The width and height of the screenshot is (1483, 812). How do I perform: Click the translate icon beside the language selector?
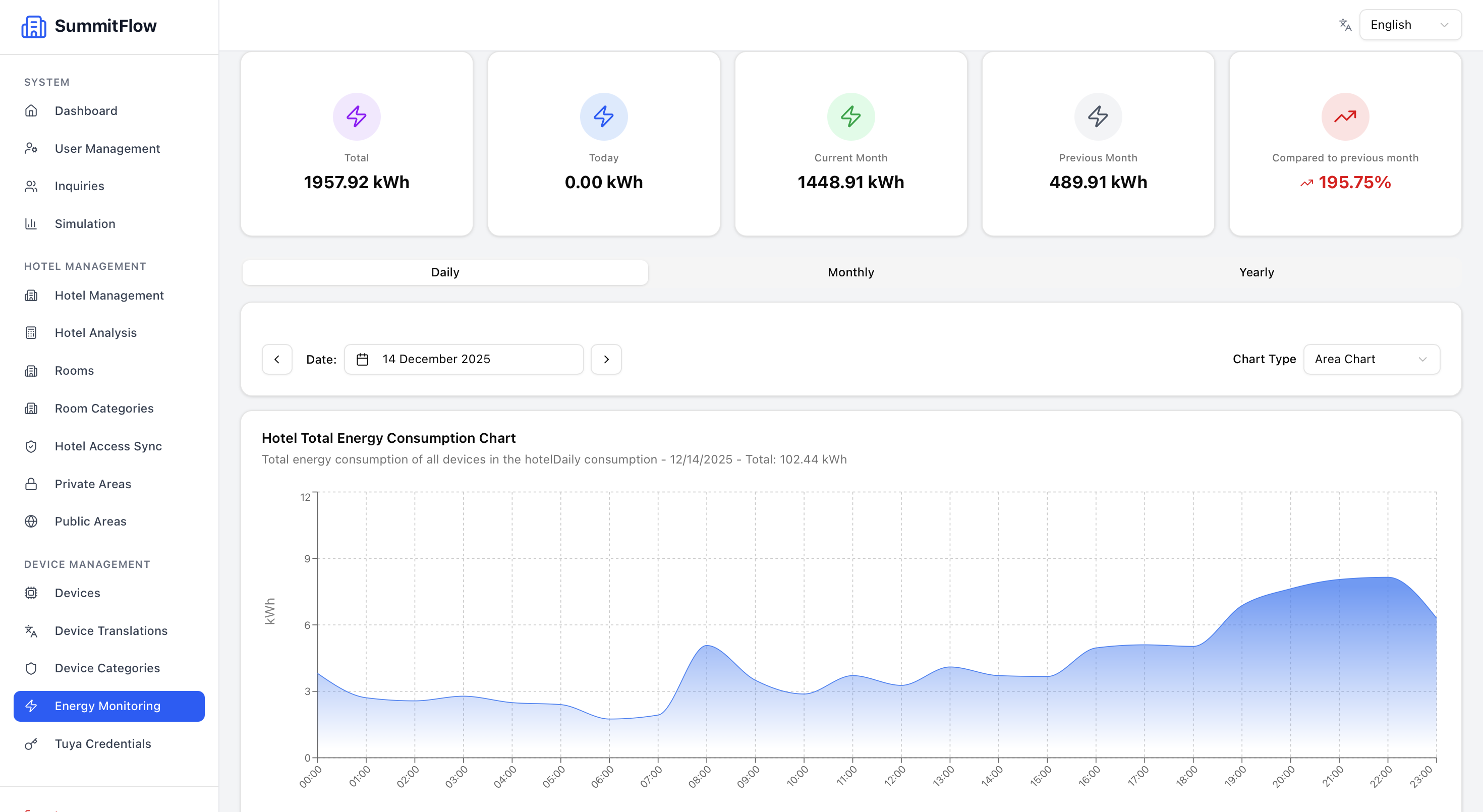tap(1345, 25)
